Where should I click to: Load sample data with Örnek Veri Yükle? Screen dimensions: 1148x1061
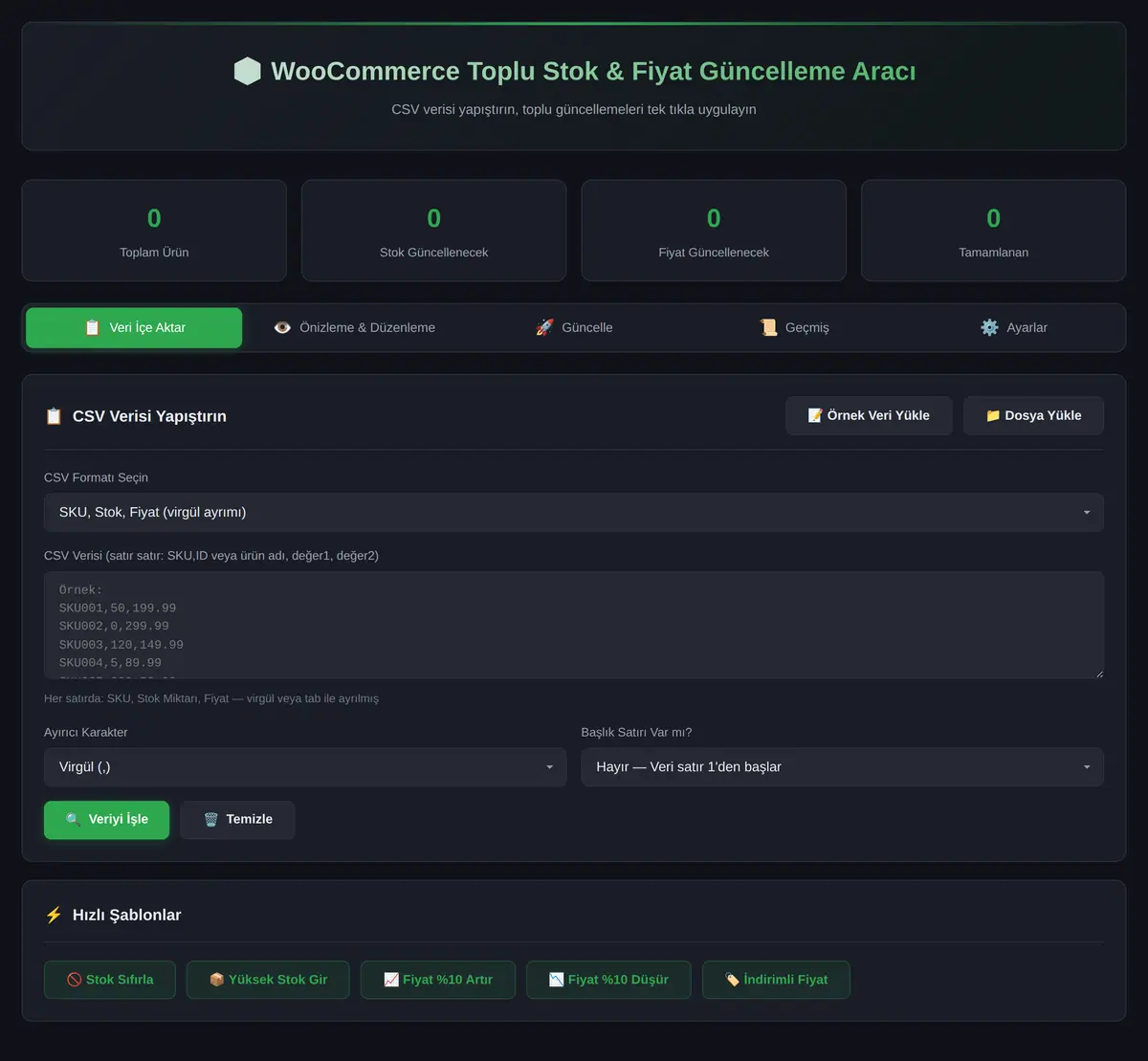[869, 415]
